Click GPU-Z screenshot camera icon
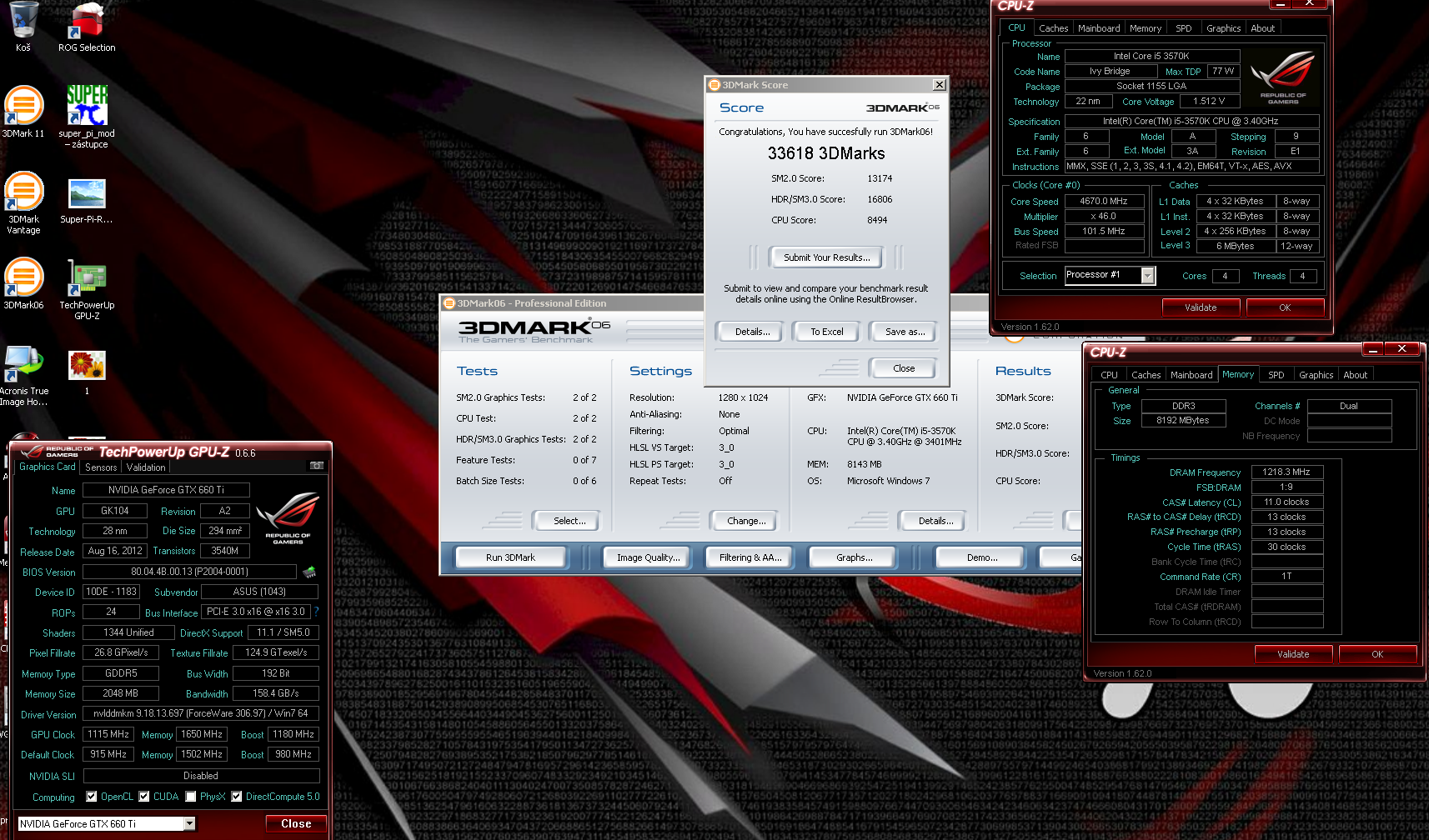 point(317,465)
